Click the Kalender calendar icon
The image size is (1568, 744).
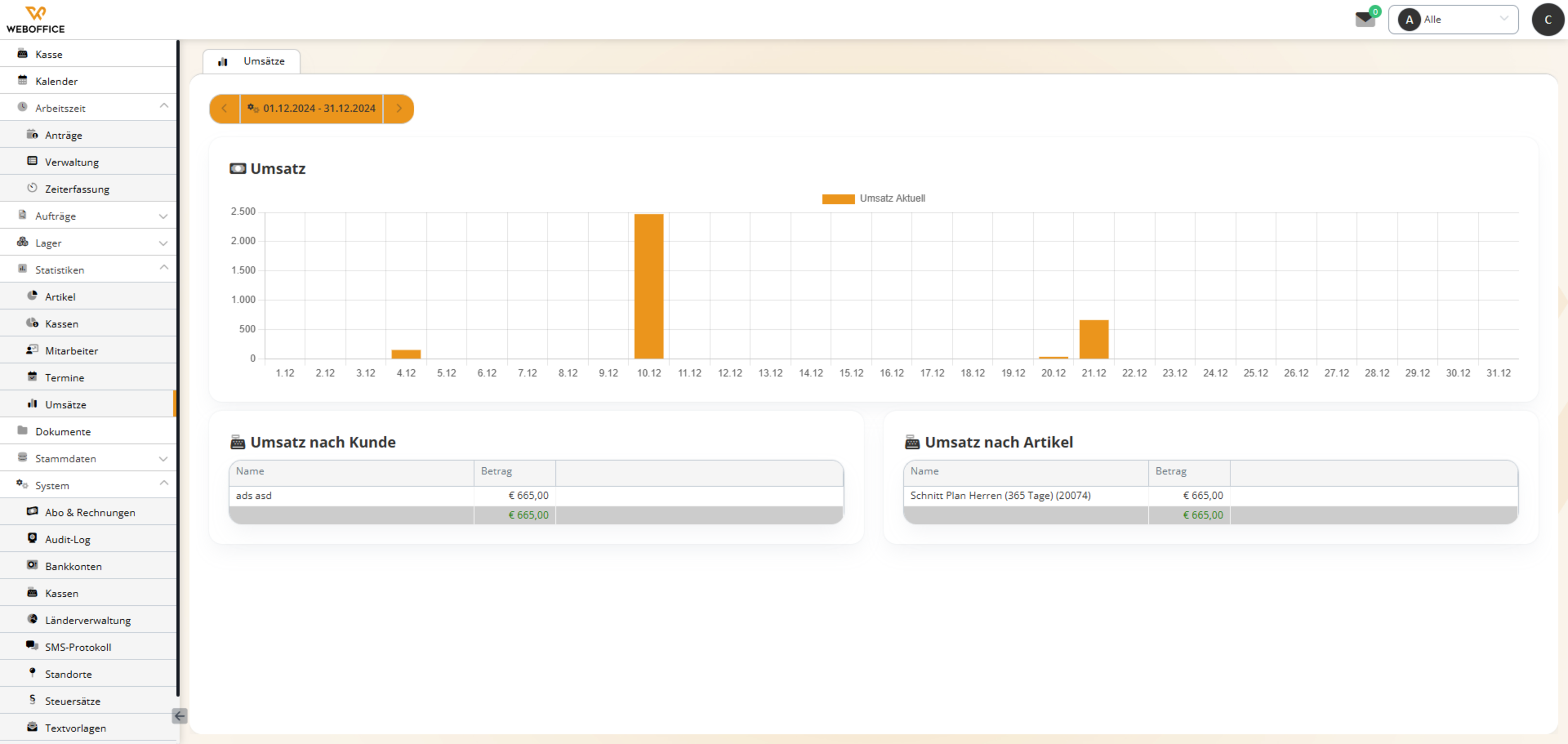pyautogui.click(x=22, y=80)
